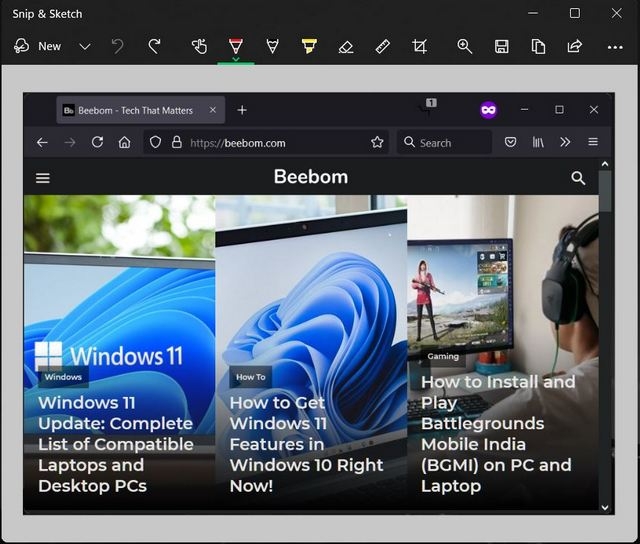Image resolution: width=640 pixels, height=544 pixels.
Task: Click the New snip button
Action: (x=38, y=46)
